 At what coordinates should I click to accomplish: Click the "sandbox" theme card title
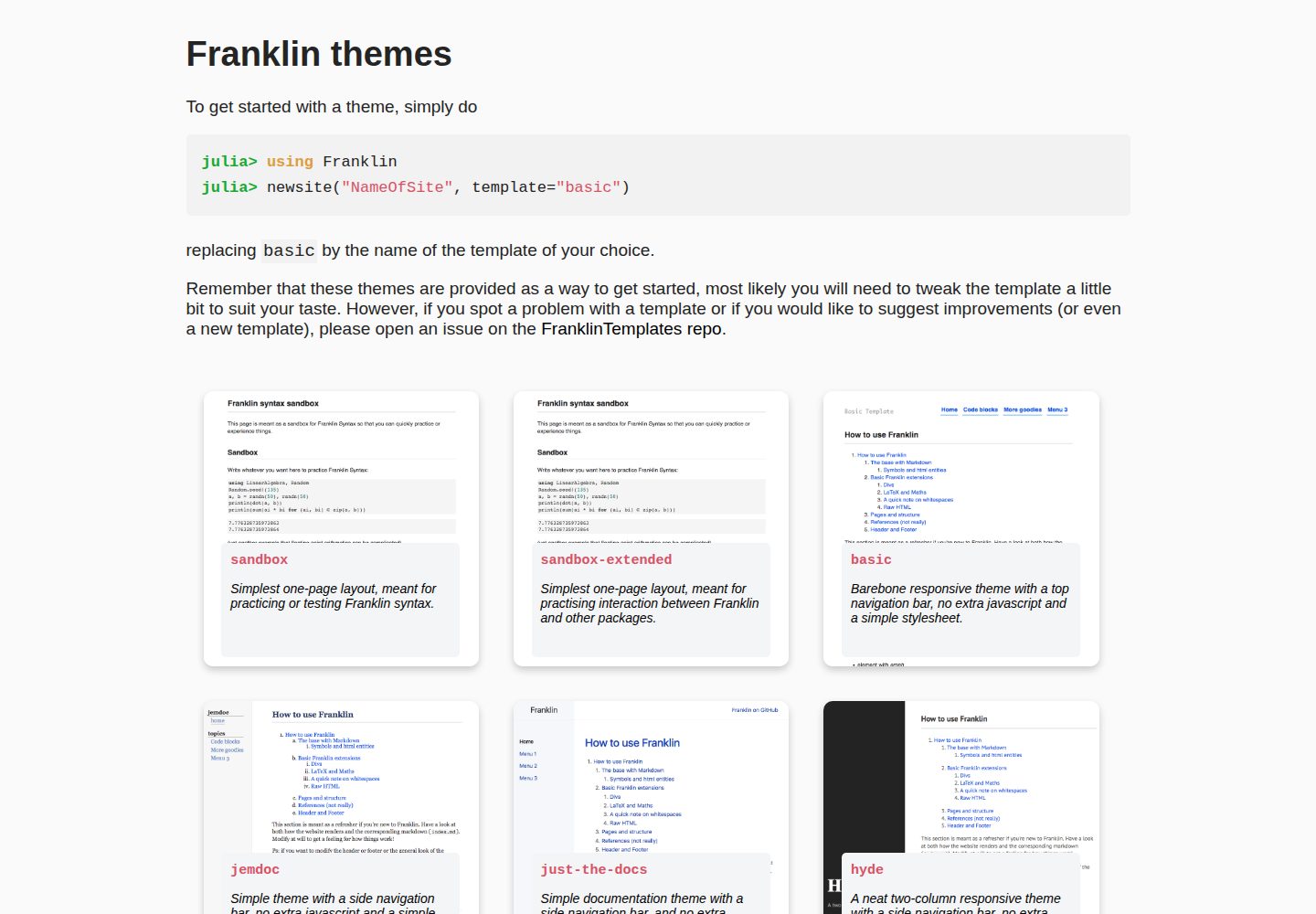coord(259,559)
